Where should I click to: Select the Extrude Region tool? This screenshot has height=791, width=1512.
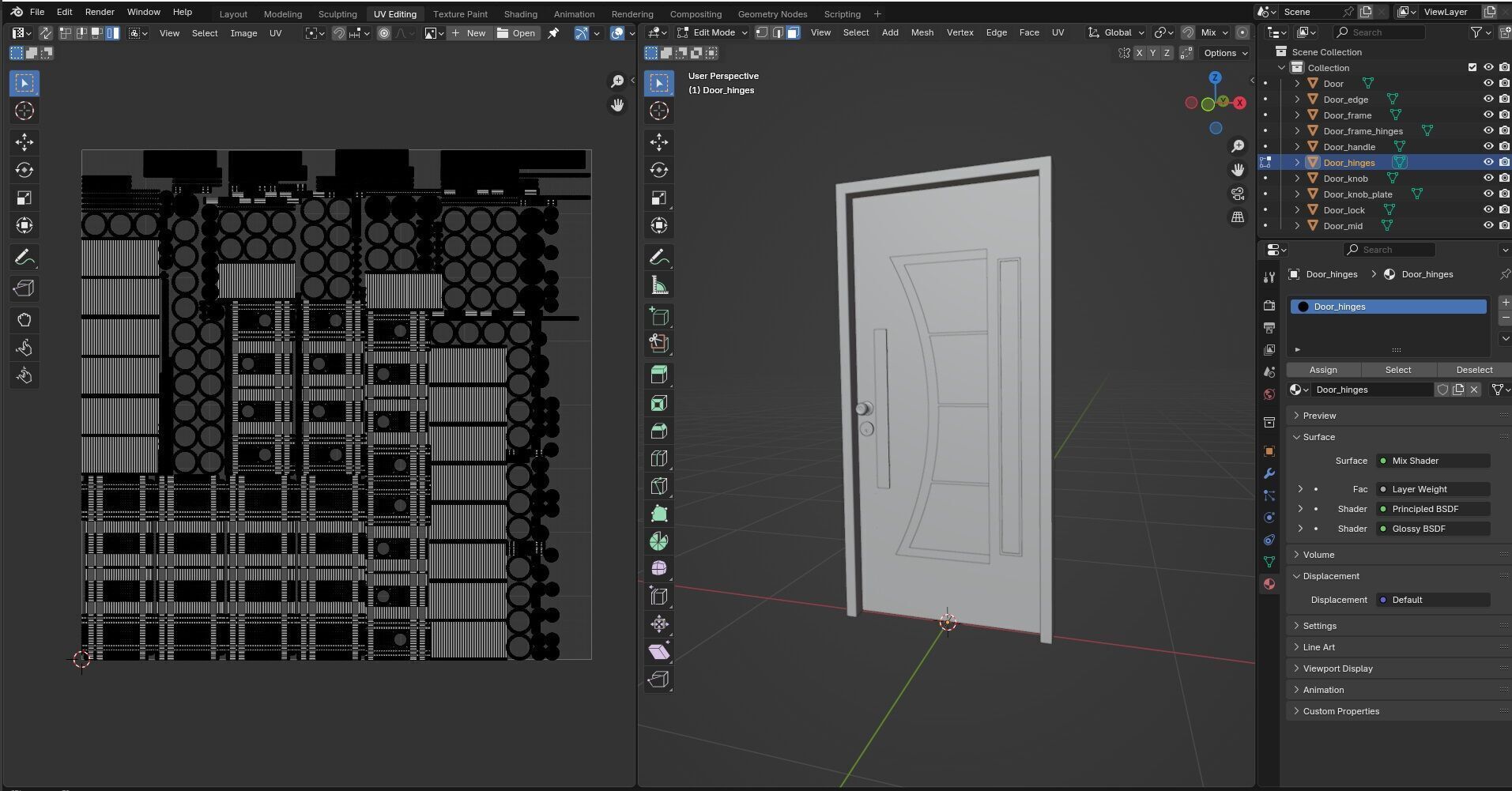click(659, 375)
